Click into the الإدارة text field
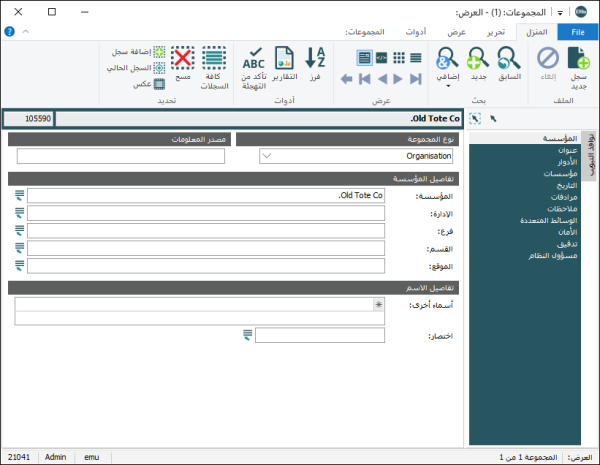Image resolution: width=600 pixels, height=465 pixels. click(205, 213)
